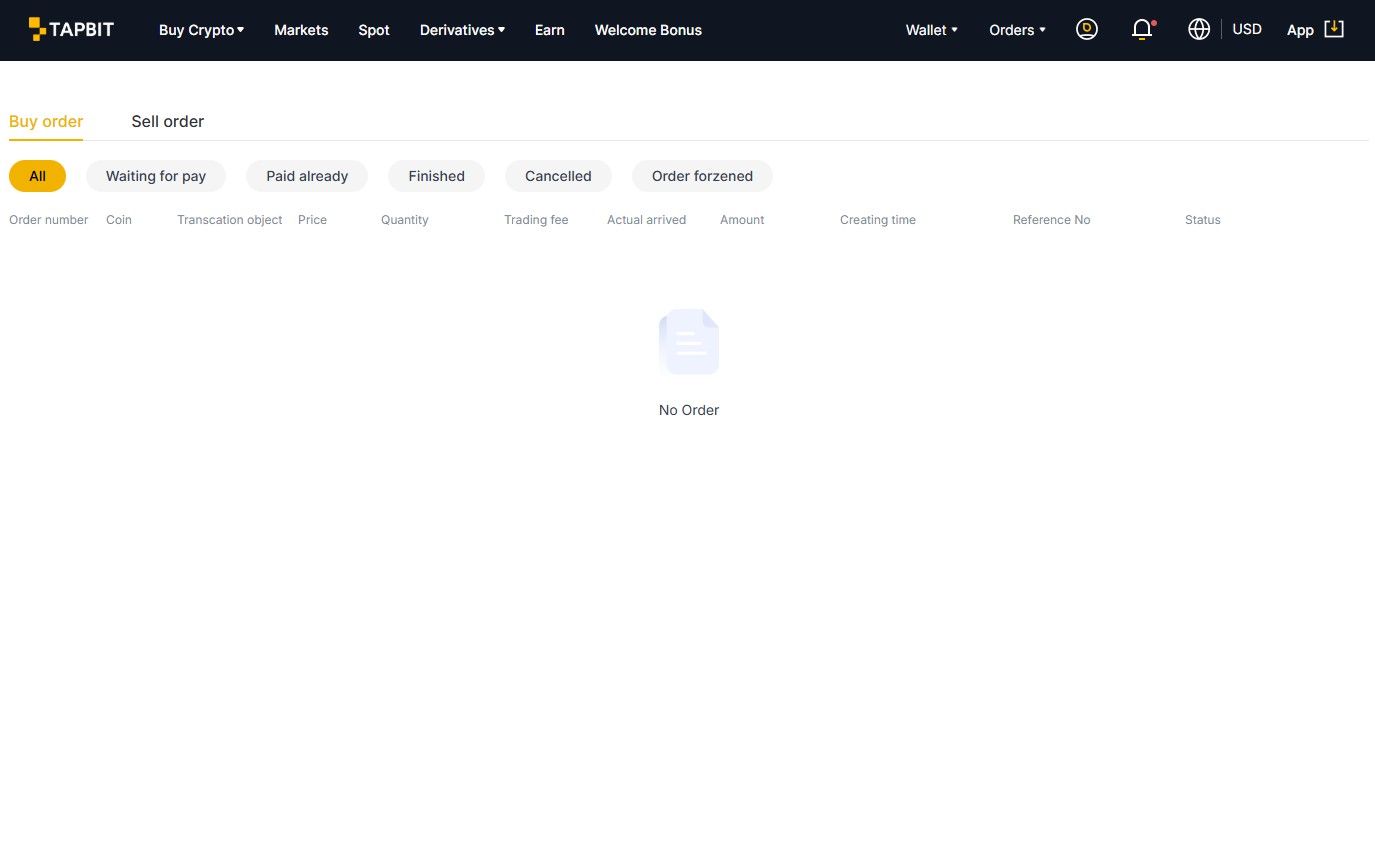1375x860 pixels.
Task: Click the Tapbit logo
Action: (x=71, y=29)
